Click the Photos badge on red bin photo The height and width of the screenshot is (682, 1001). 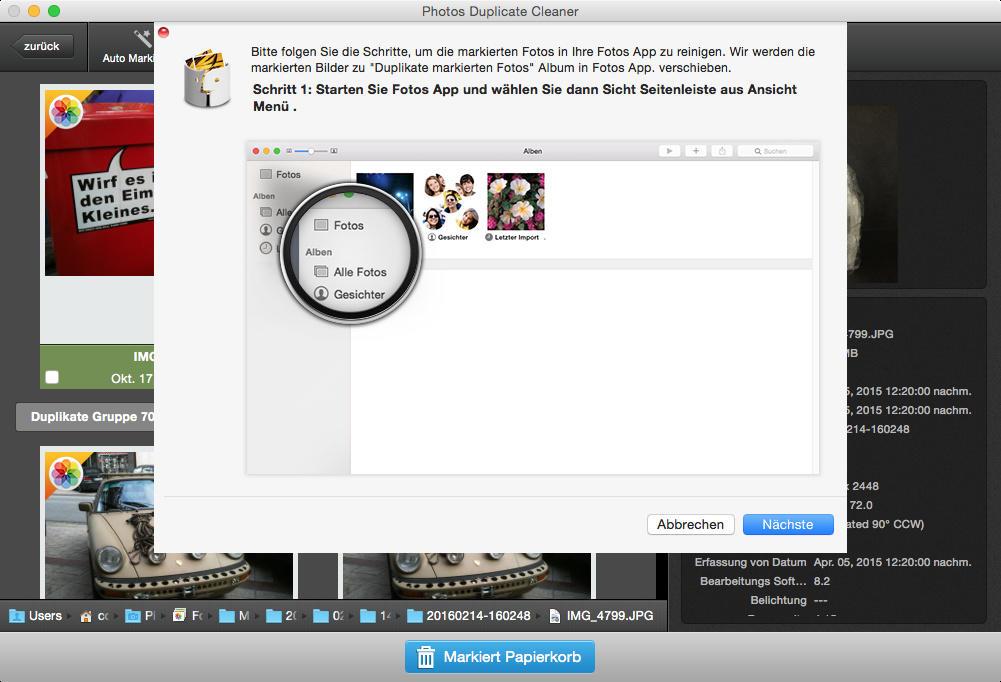66,112
